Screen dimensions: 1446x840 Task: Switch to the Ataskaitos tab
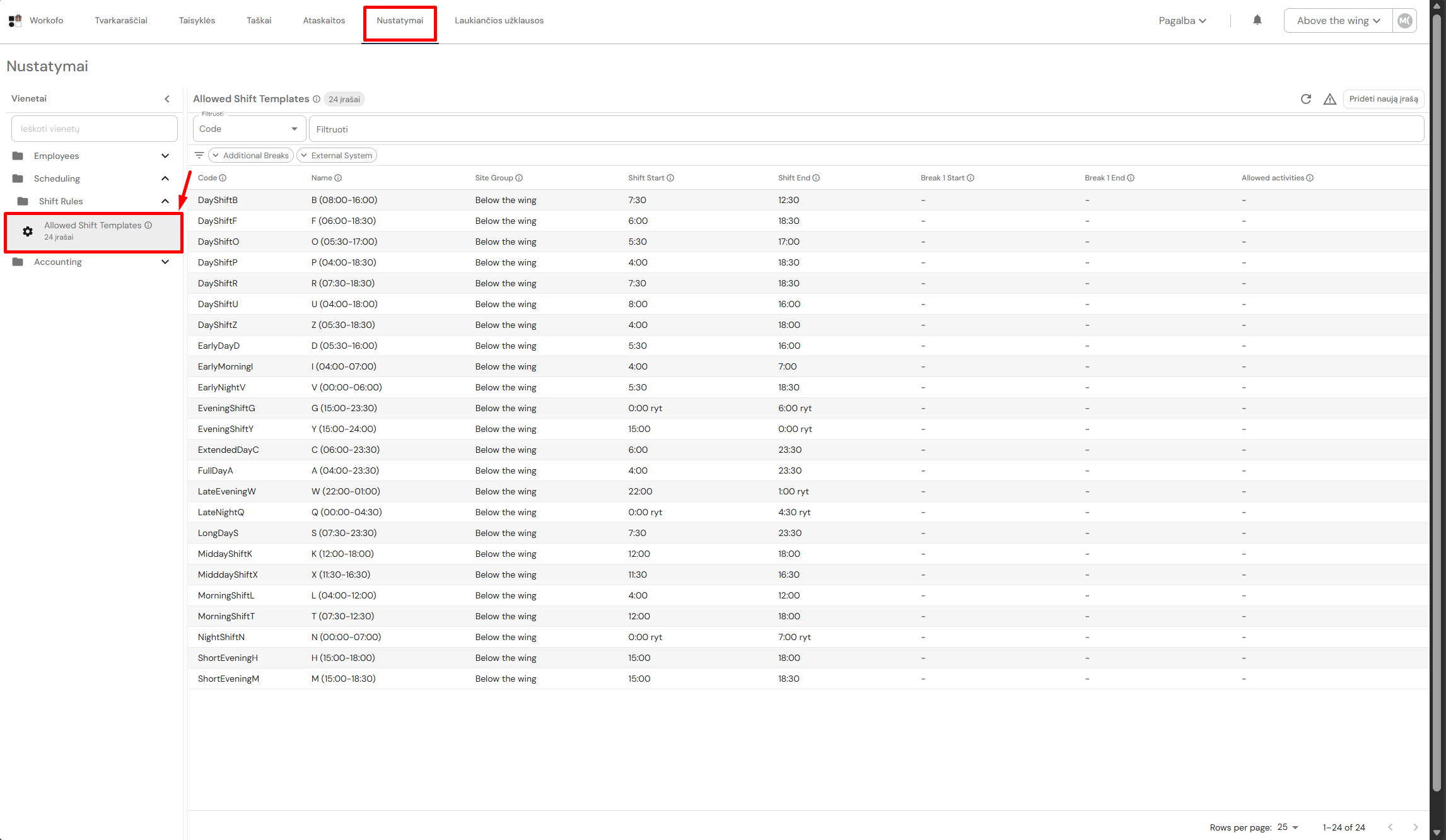tap(324, 21)
